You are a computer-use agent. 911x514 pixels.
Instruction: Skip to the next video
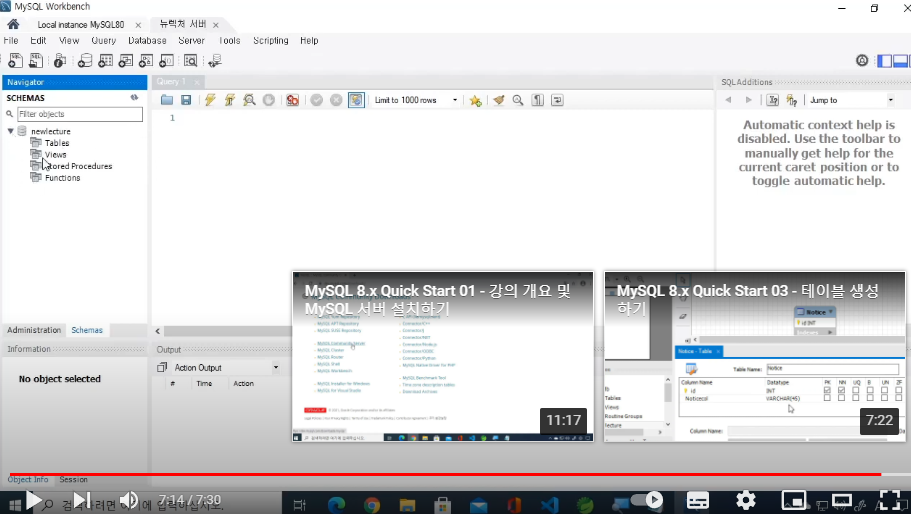pos(81,500)
